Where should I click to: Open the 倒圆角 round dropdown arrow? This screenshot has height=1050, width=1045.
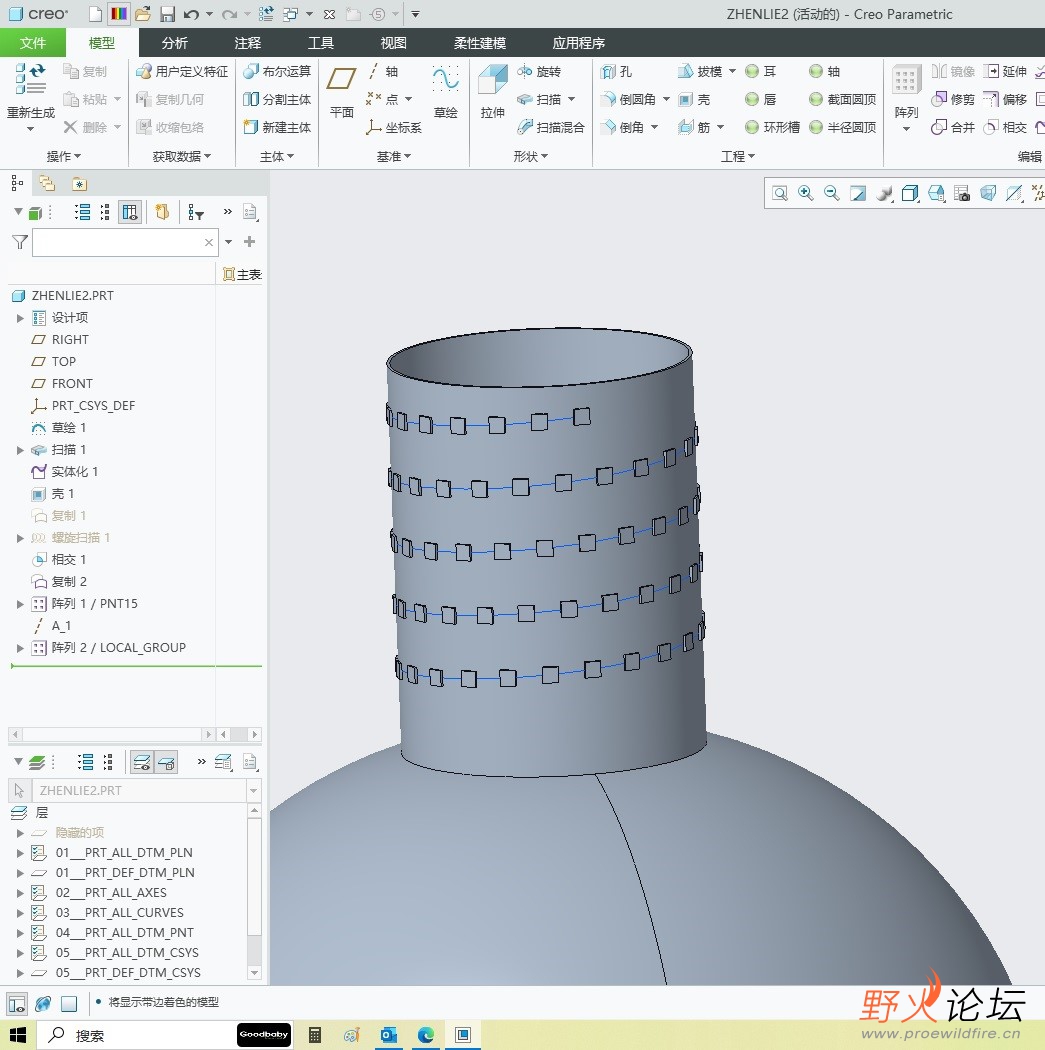point(666,100)
